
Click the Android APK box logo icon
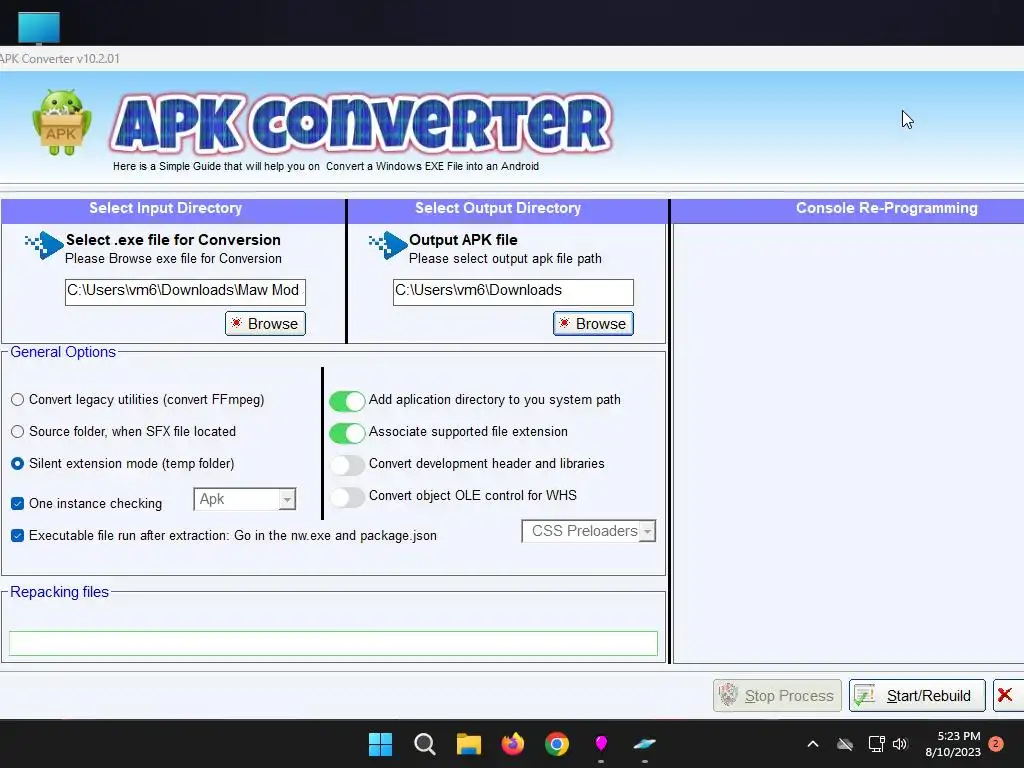[x=61, y=123]
